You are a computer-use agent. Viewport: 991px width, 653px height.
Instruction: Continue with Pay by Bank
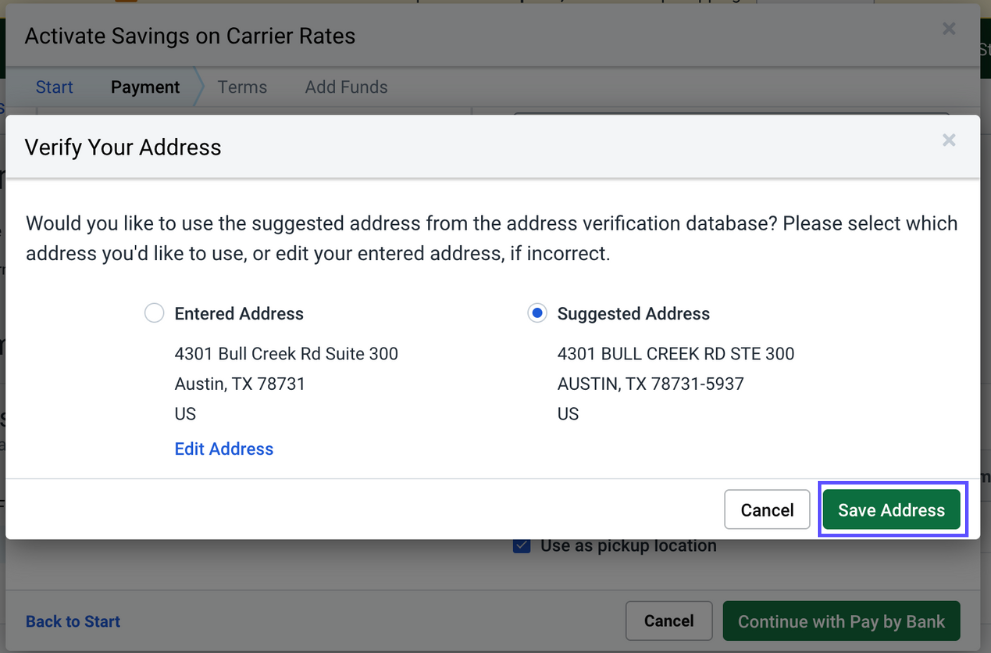coord(841,621)
